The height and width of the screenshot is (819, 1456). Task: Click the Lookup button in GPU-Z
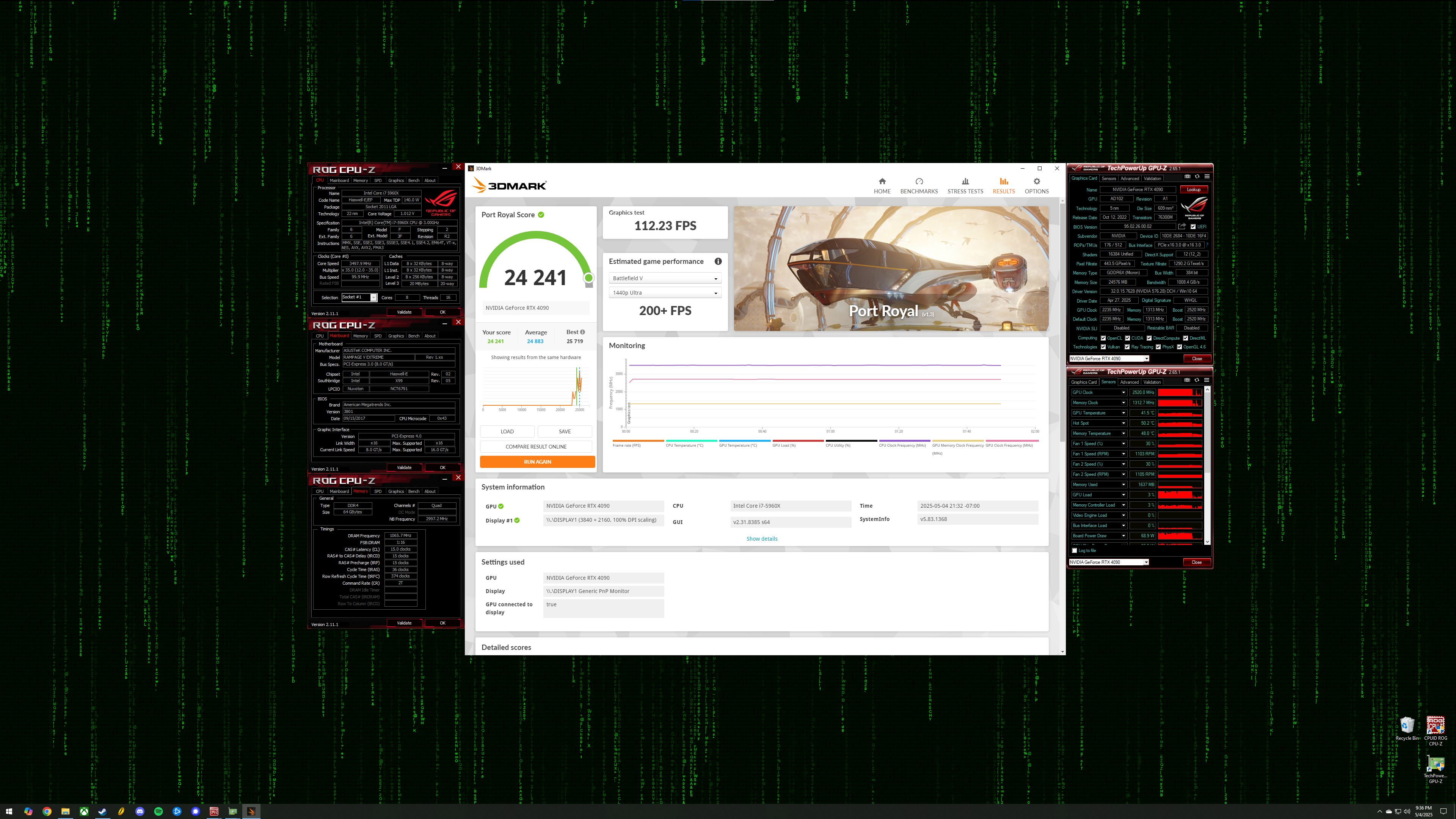(1193, 189)
